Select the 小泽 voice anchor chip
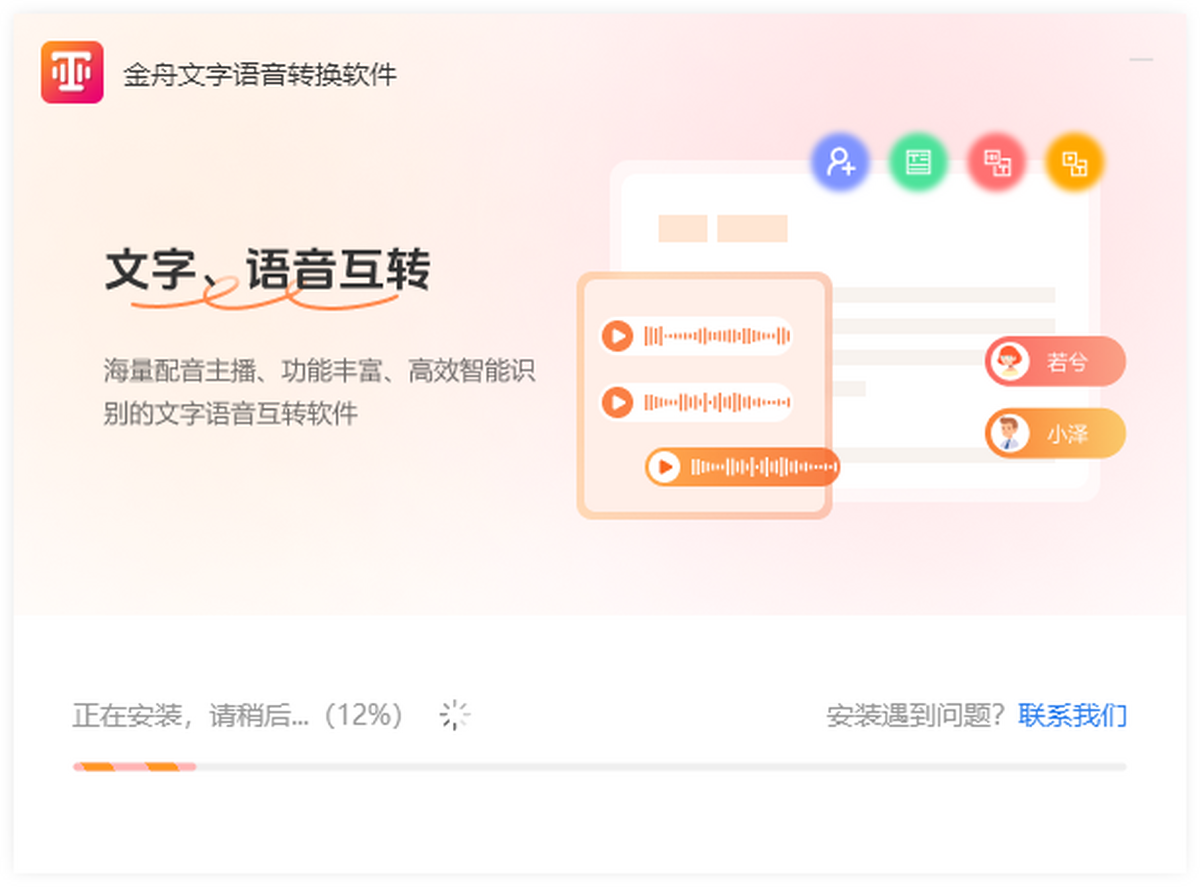The image size is (1200, 887). click(1056, 433)
